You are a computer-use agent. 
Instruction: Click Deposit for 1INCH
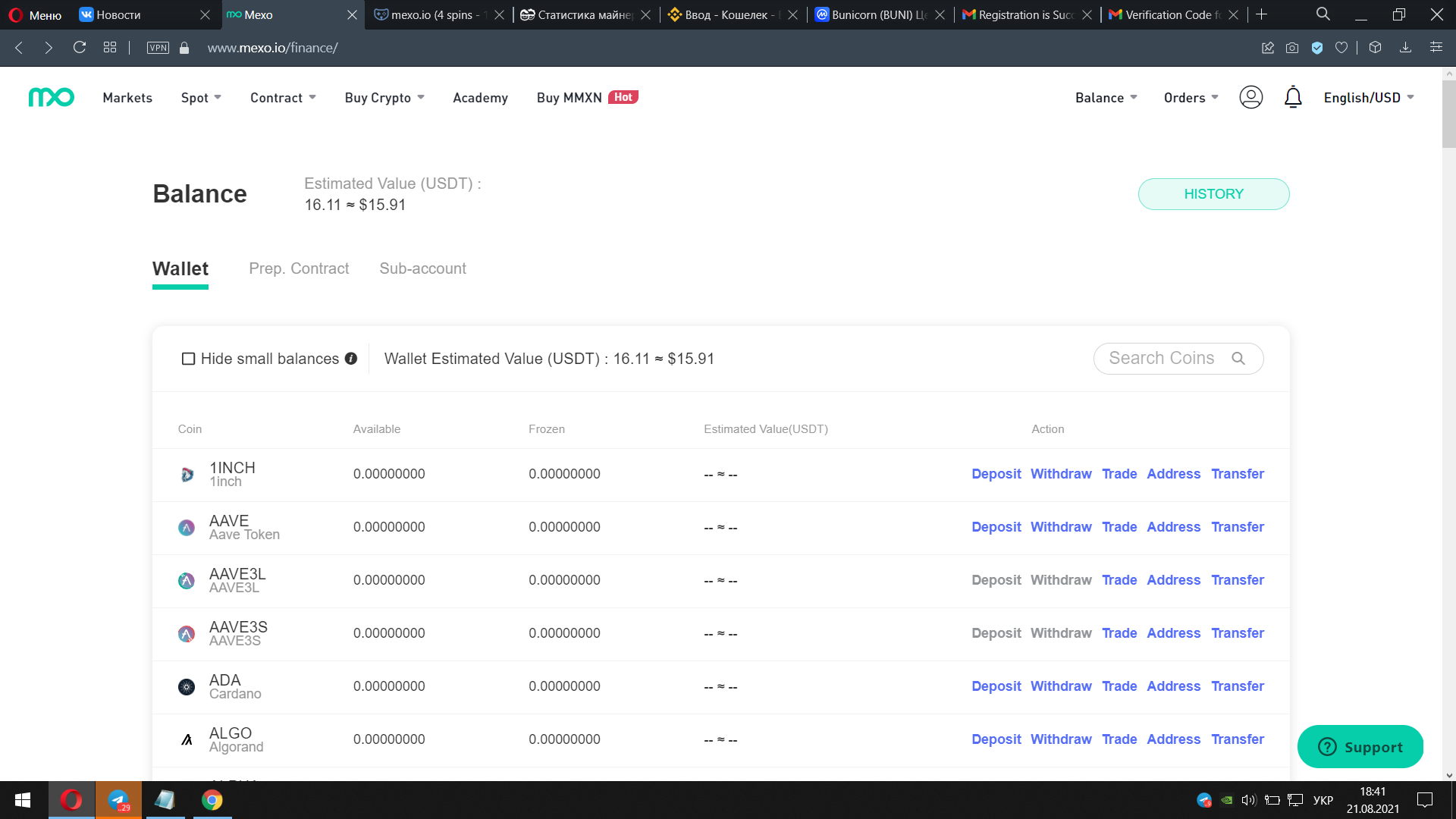click(996, 474)
